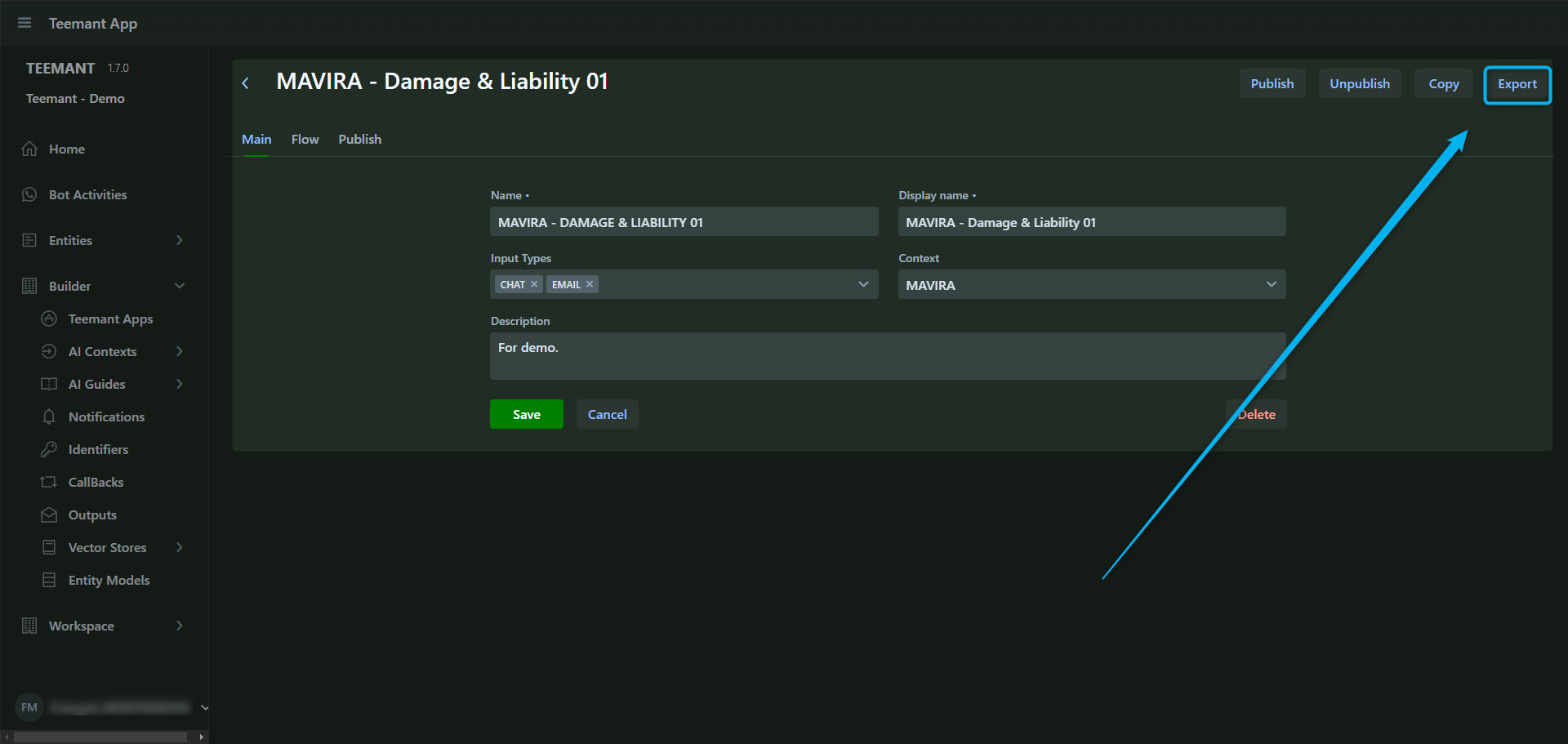Click the sidebar horizontal scrollbar
The height and width of the screenshot is (744, 1568).
(100, 737)
